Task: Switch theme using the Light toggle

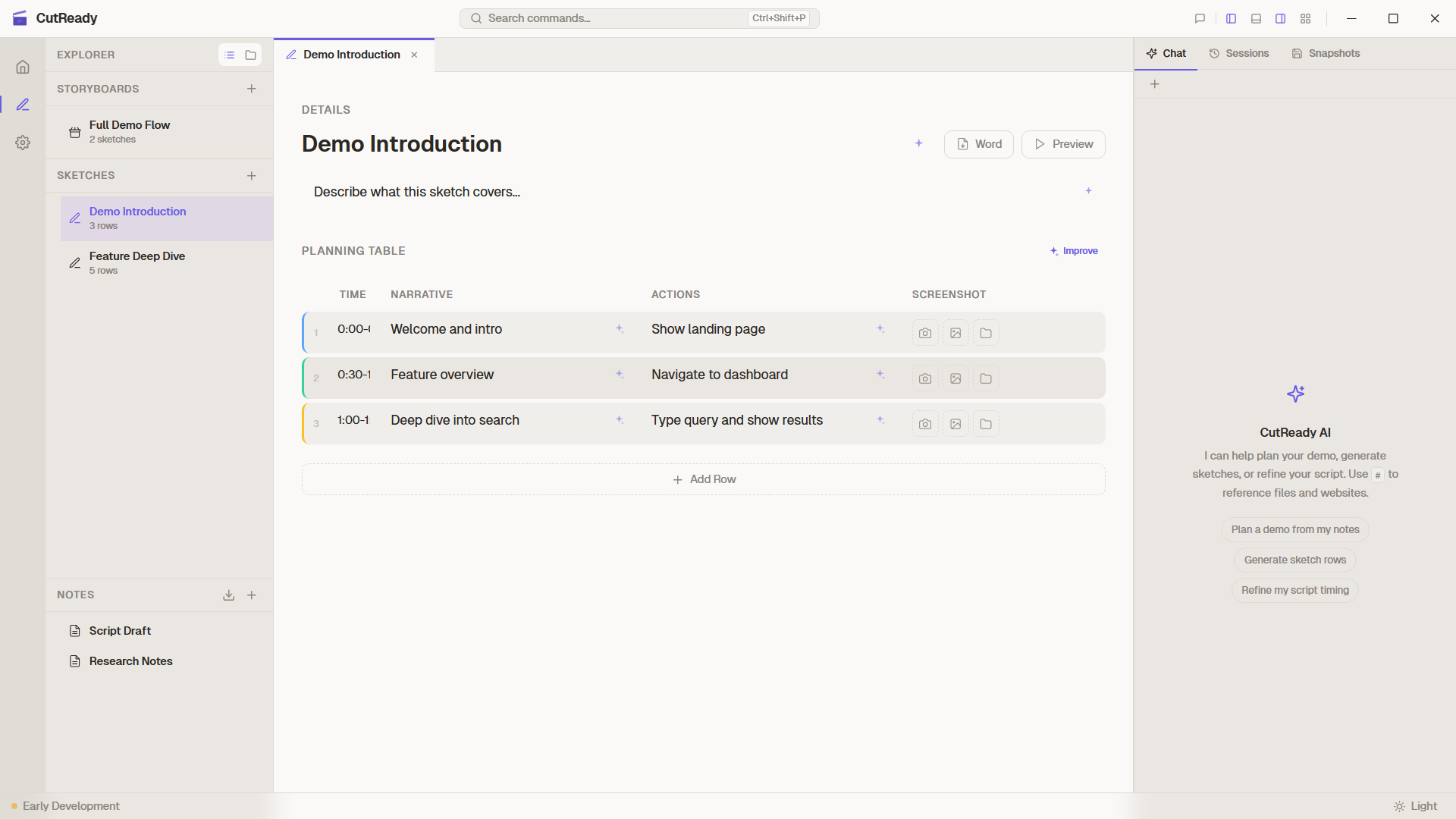Action: pos(1417,806)
